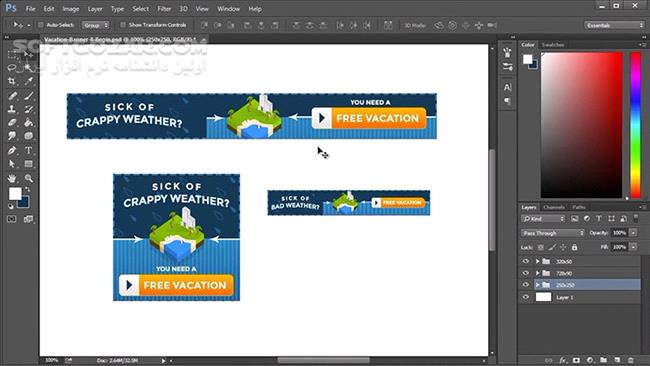This screenshot has height=366, width=650.
Task: Select the Healing Brush tool
Action: point(12,96)
